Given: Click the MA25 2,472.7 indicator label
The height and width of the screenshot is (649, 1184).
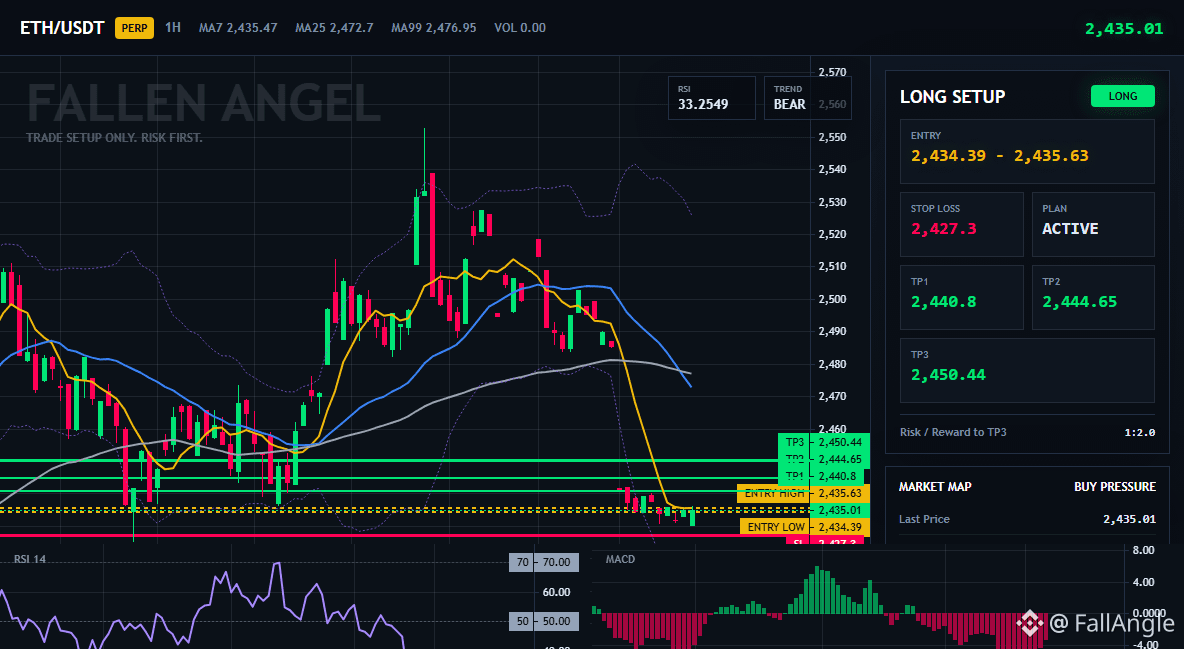Looking at the screenshot, I should tap(335, 28).
